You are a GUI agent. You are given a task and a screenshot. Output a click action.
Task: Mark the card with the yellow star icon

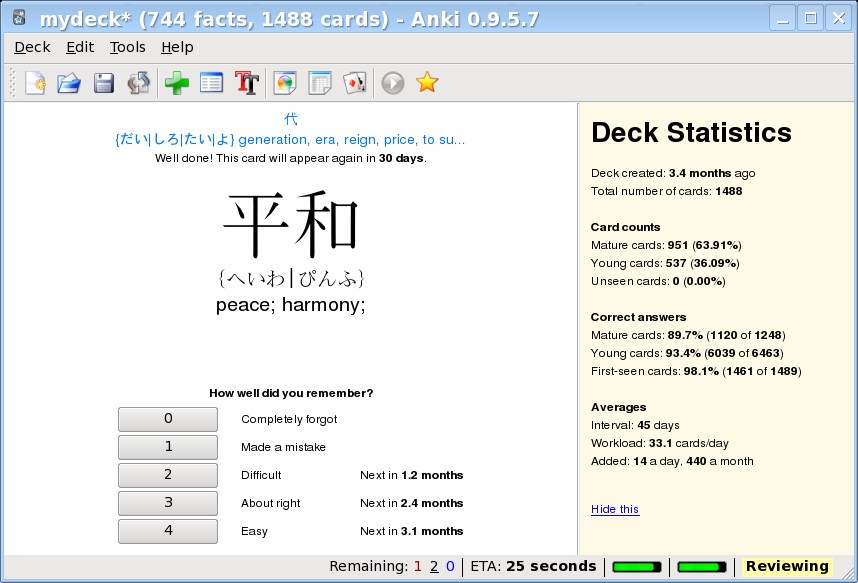427,83
